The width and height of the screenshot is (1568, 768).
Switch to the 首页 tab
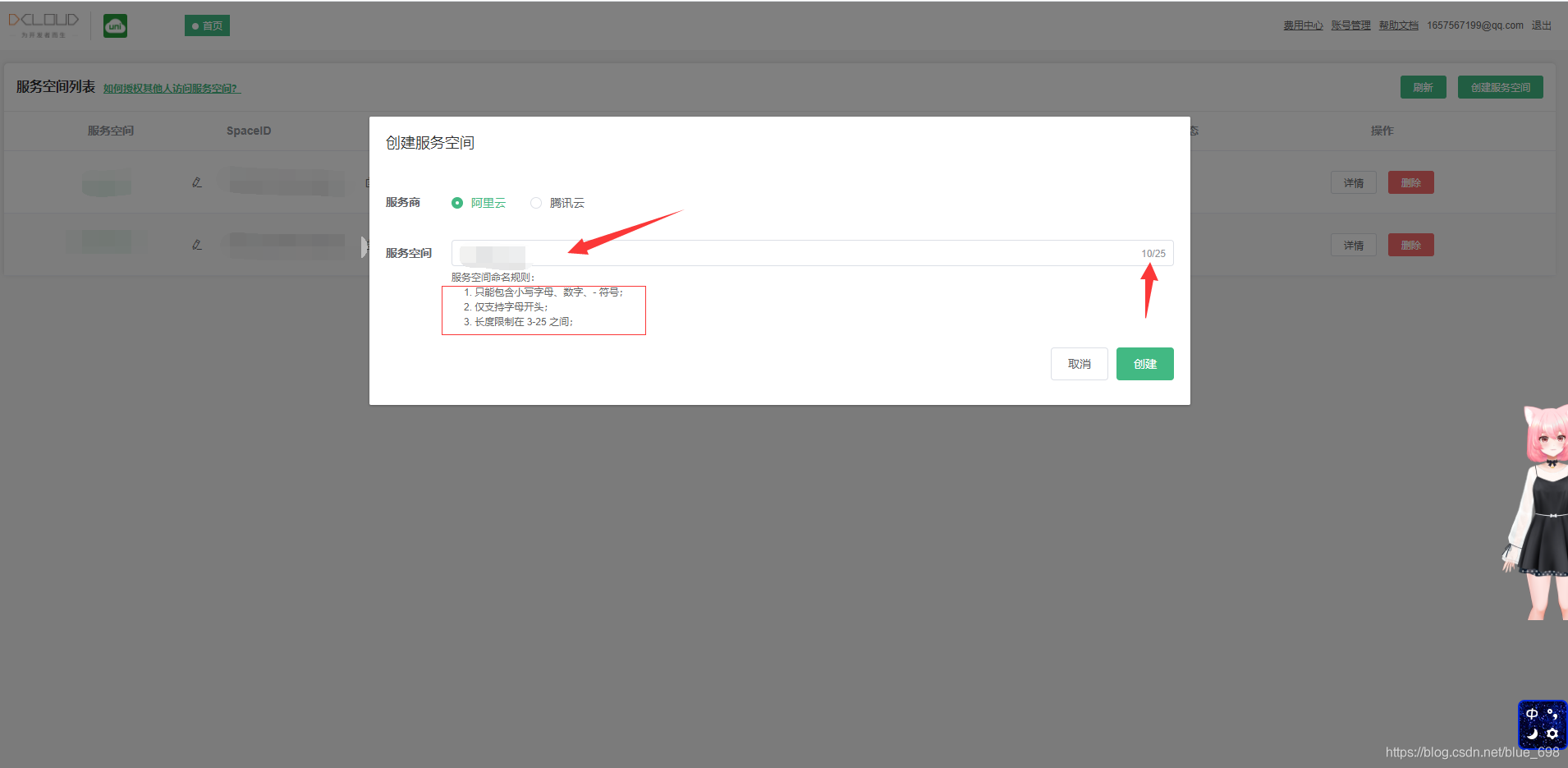pyautogui.click(x=207, y=25)
